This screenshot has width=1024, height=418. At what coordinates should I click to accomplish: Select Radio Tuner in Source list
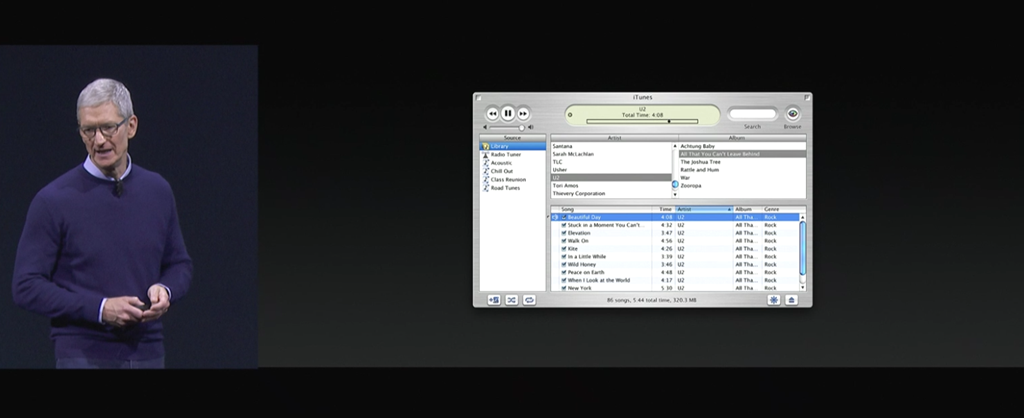tap(505, 154)
